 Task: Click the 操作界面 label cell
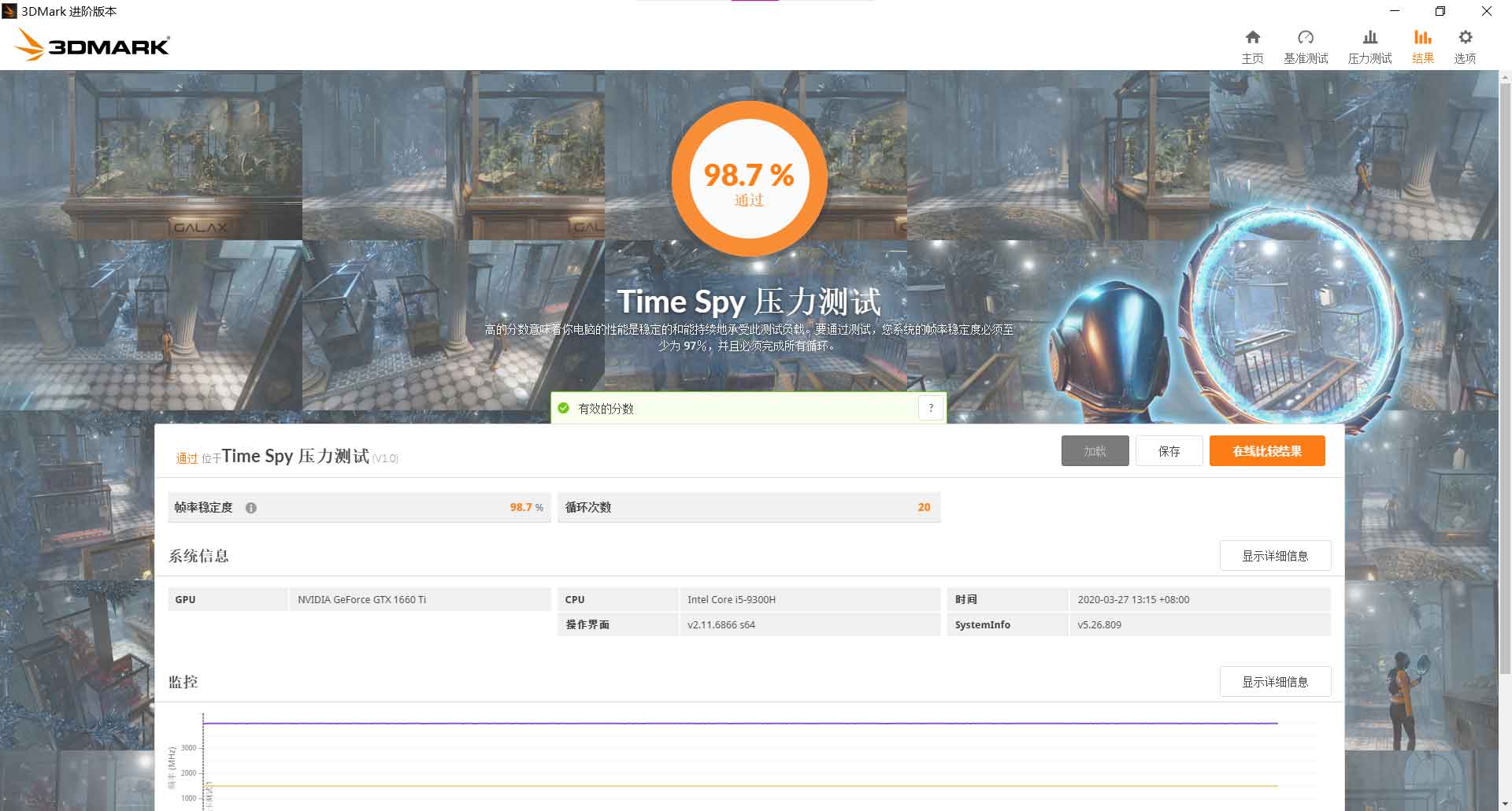pyautogui.click(x=618, y=625)
